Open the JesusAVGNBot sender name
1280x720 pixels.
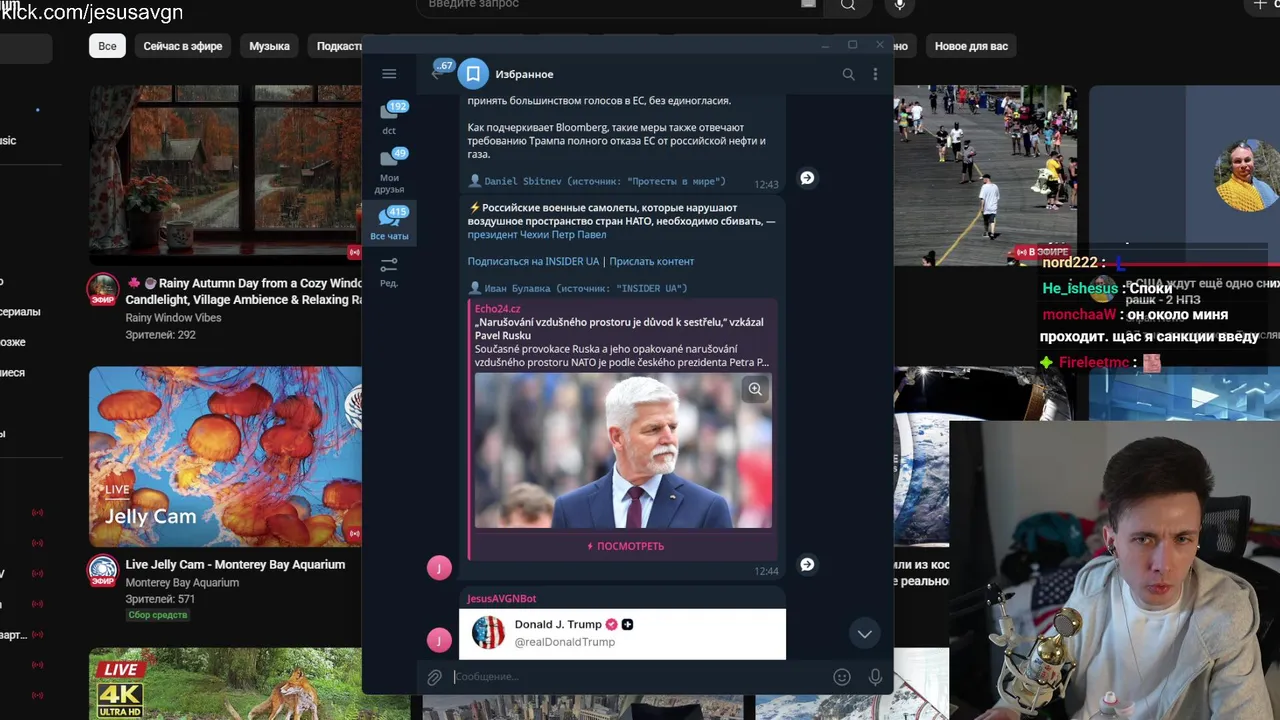(502, 598)
